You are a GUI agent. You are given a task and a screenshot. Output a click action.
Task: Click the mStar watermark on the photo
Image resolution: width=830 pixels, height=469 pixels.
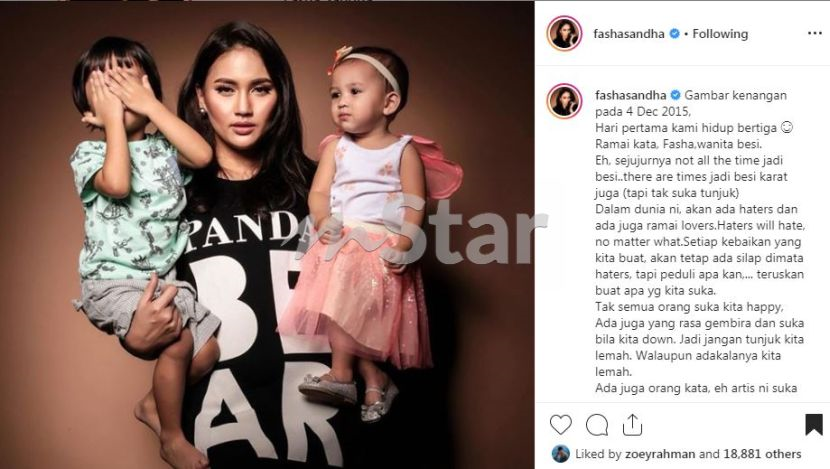coord(422,229)
